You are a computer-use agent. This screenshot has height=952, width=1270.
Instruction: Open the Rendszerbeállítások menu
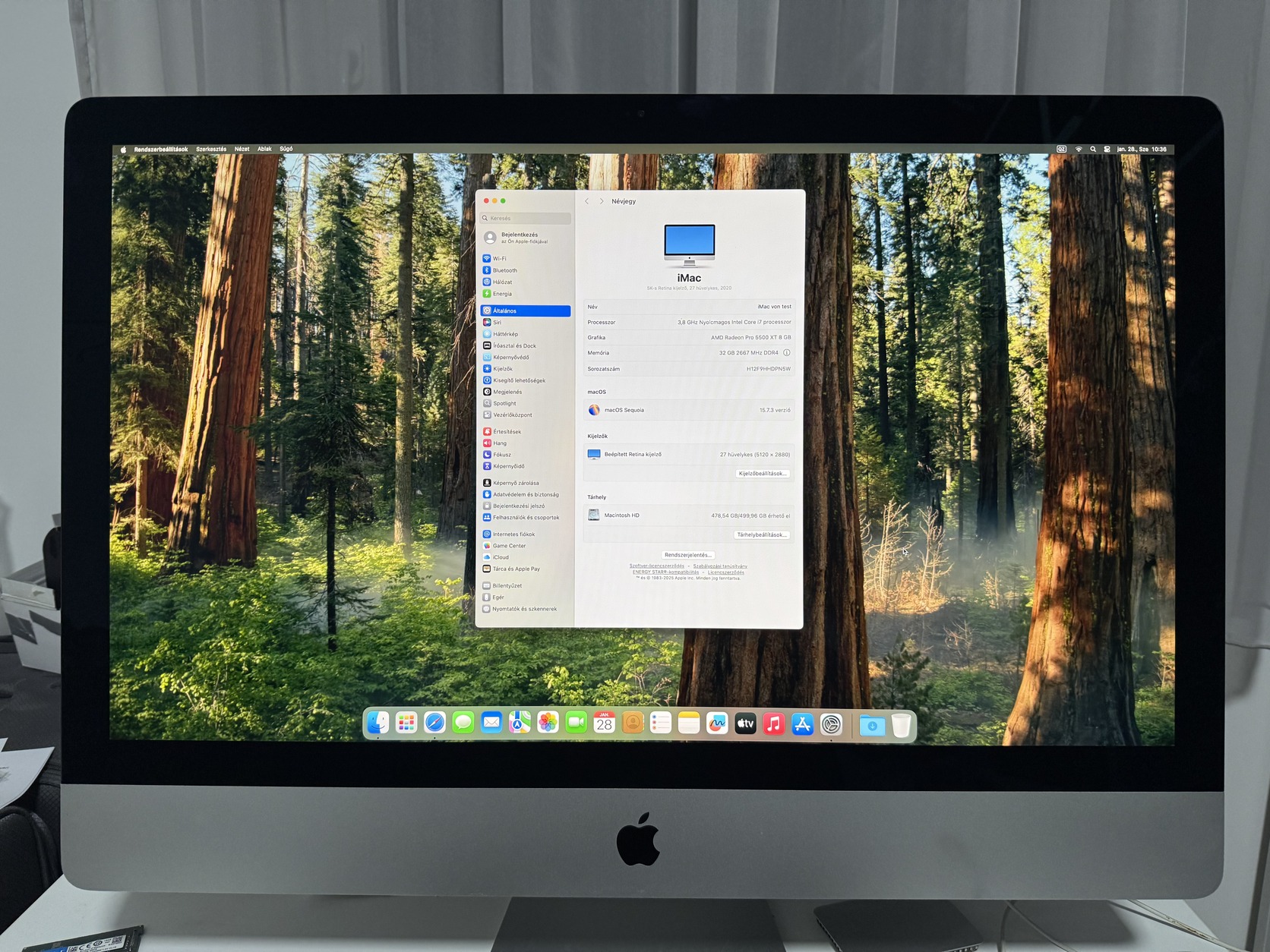161,150
